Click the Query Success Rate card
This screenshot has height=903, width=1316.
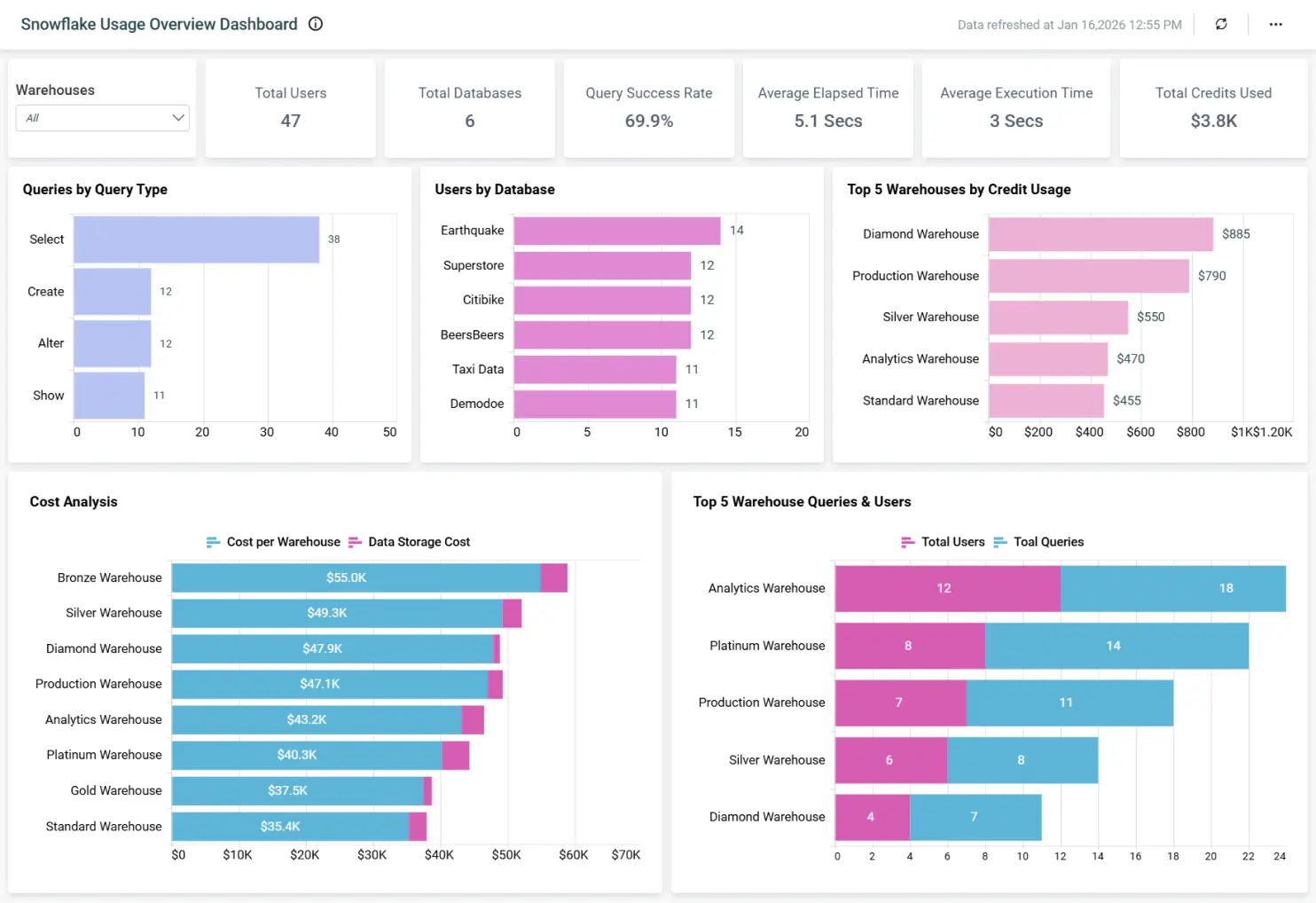click(648, 108)
